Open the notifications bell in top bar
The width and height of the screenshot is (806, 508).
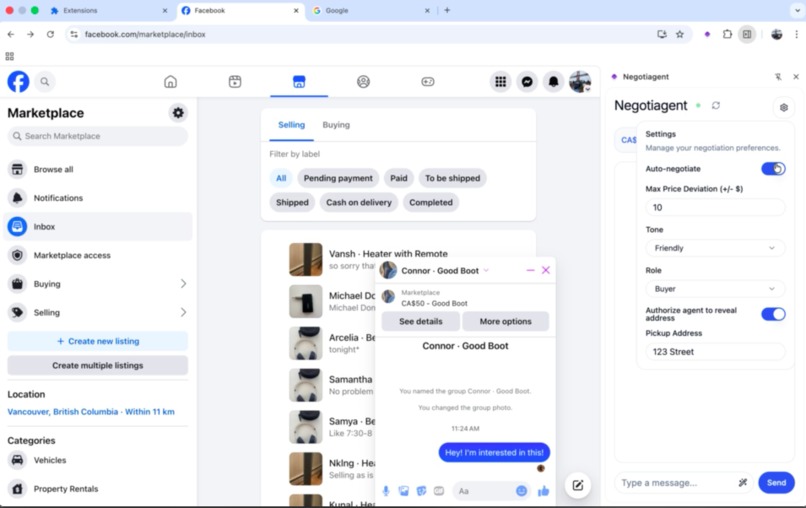point(554,82)
